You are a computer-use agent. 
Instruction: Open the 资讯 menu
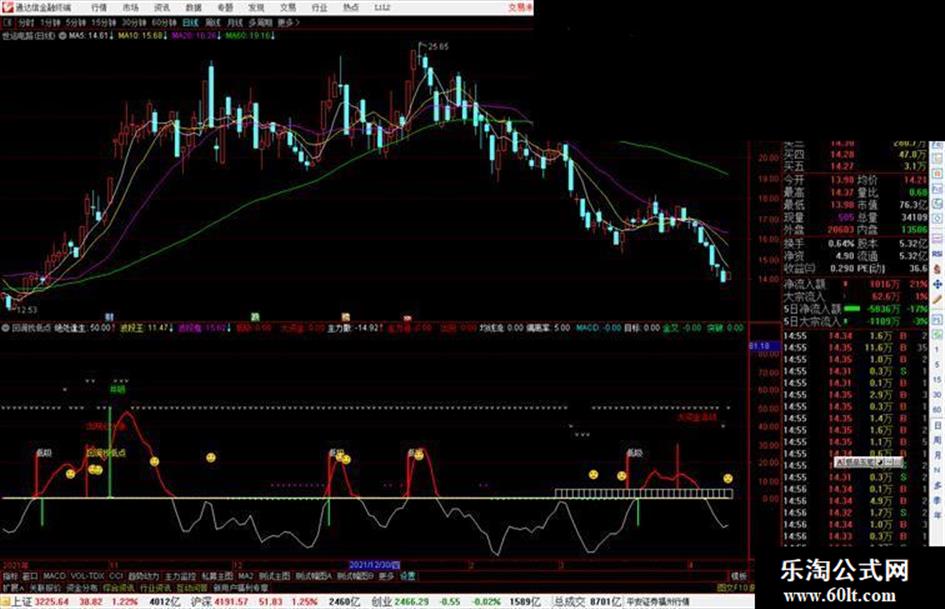coord(162,8)
